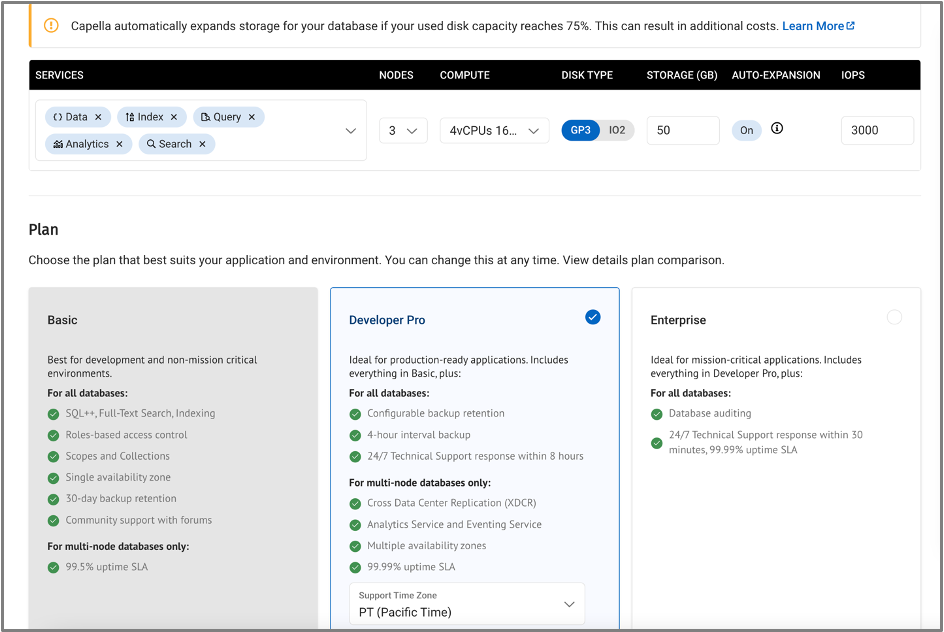The width and height of the screenshot is (944, 632).
Task: Click the 'Database auditing' feature text
Action: tap(710, 414)
